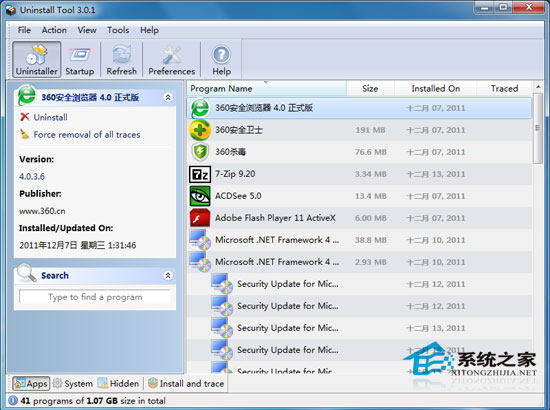Click Force removal of all traces
Screen dimensions: 550x410
87,134
